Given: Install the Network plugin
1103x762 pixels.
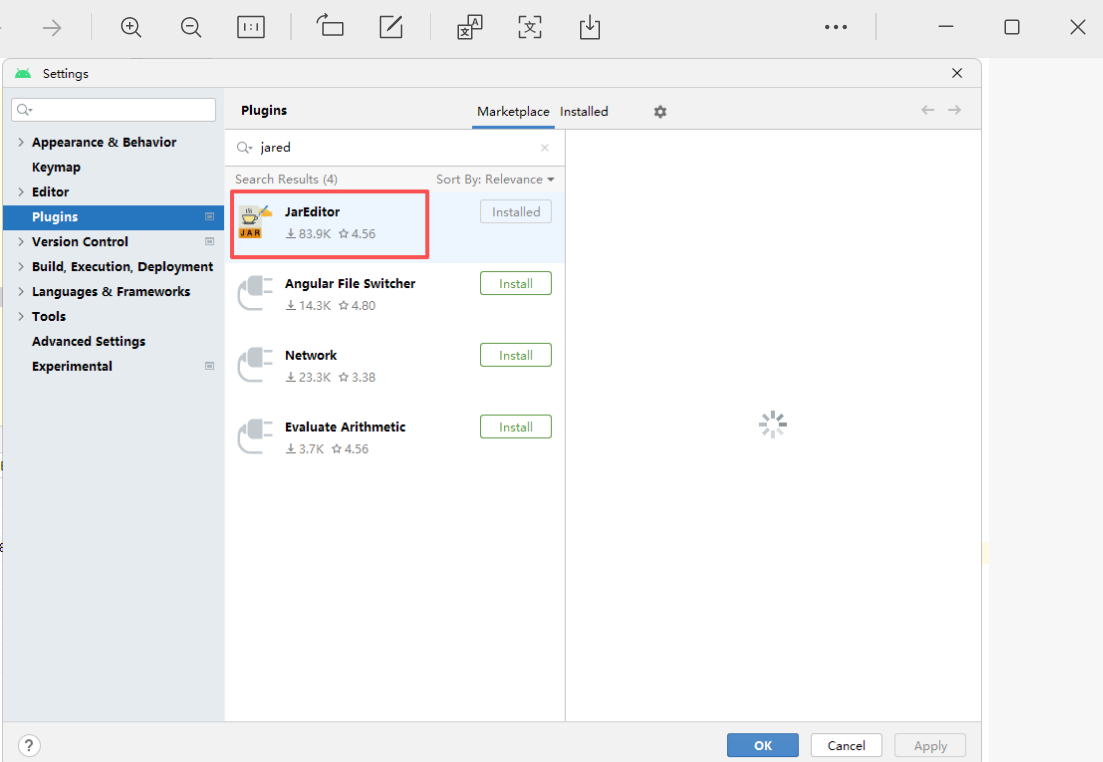Looking at the screenshot, I should 516,355.
